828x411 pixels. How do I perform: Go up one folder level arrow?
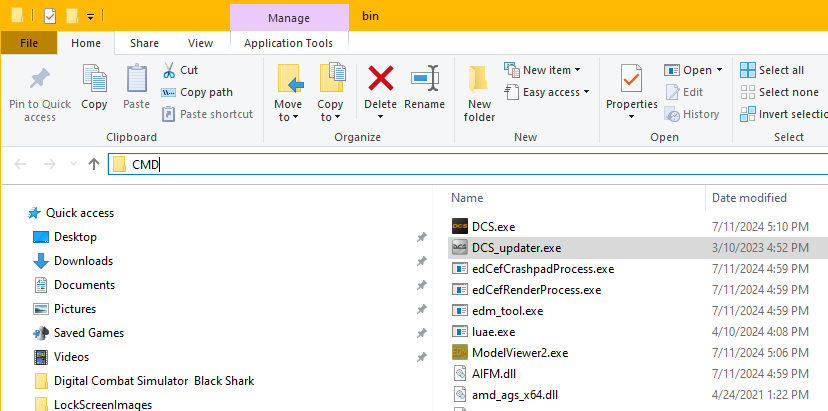(94, 164)
